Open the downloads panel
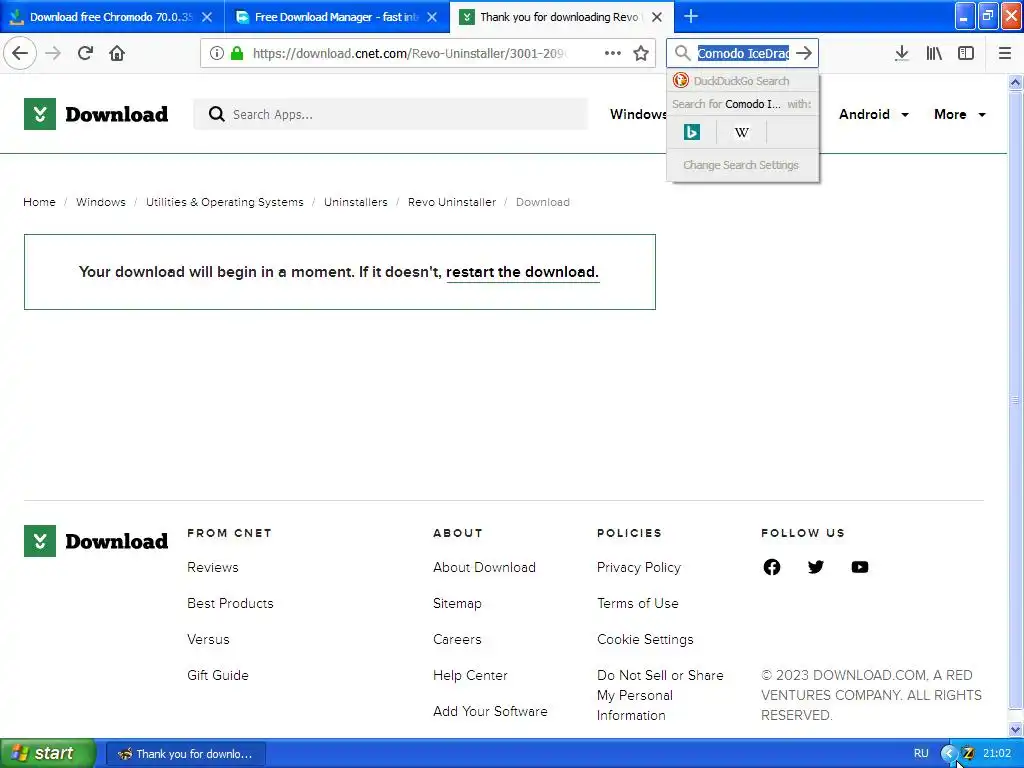Screen dimensions: 1024x768 (901, 53)
